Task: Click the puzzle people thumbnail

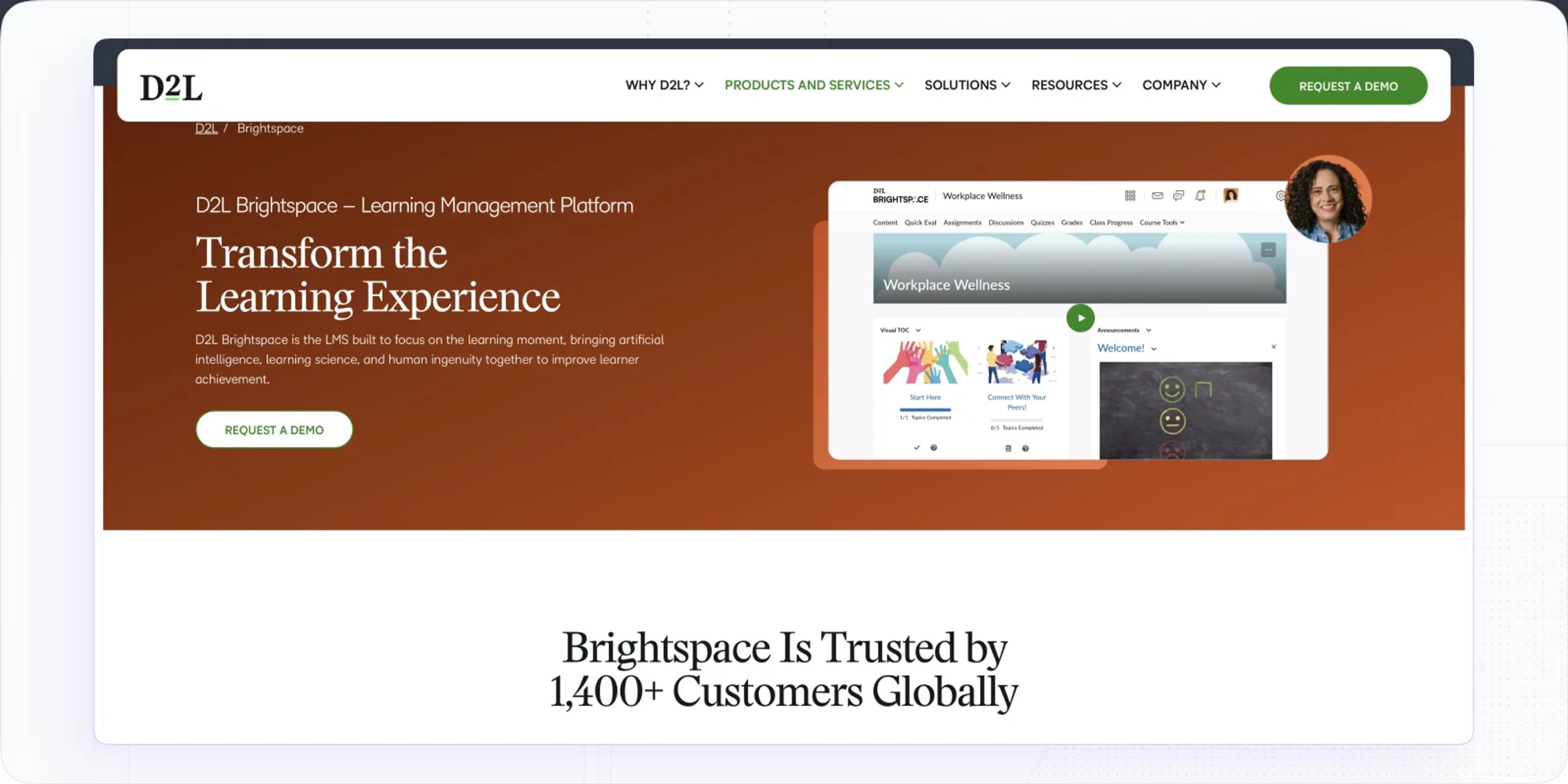Action: [1016, 362]
